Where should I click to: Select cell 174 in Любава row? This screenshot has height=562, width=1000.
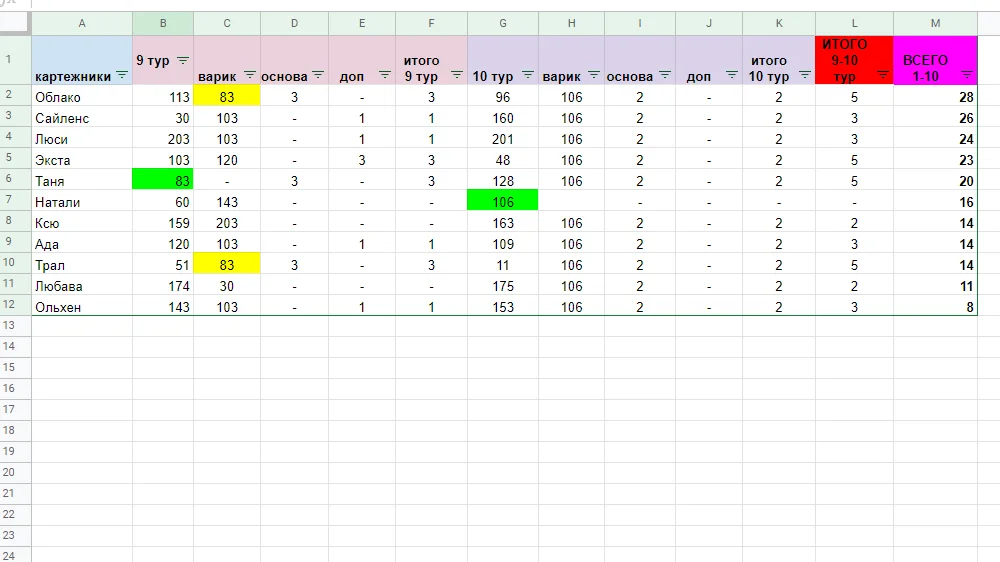[x=163, y=286]
